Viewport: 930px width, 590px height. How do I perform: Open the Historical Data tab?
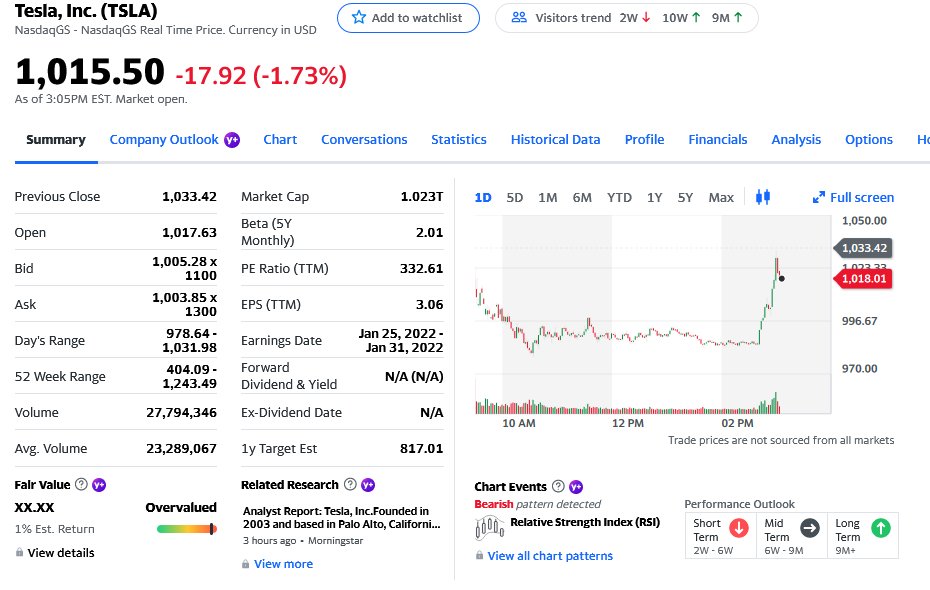pos(555,140)
